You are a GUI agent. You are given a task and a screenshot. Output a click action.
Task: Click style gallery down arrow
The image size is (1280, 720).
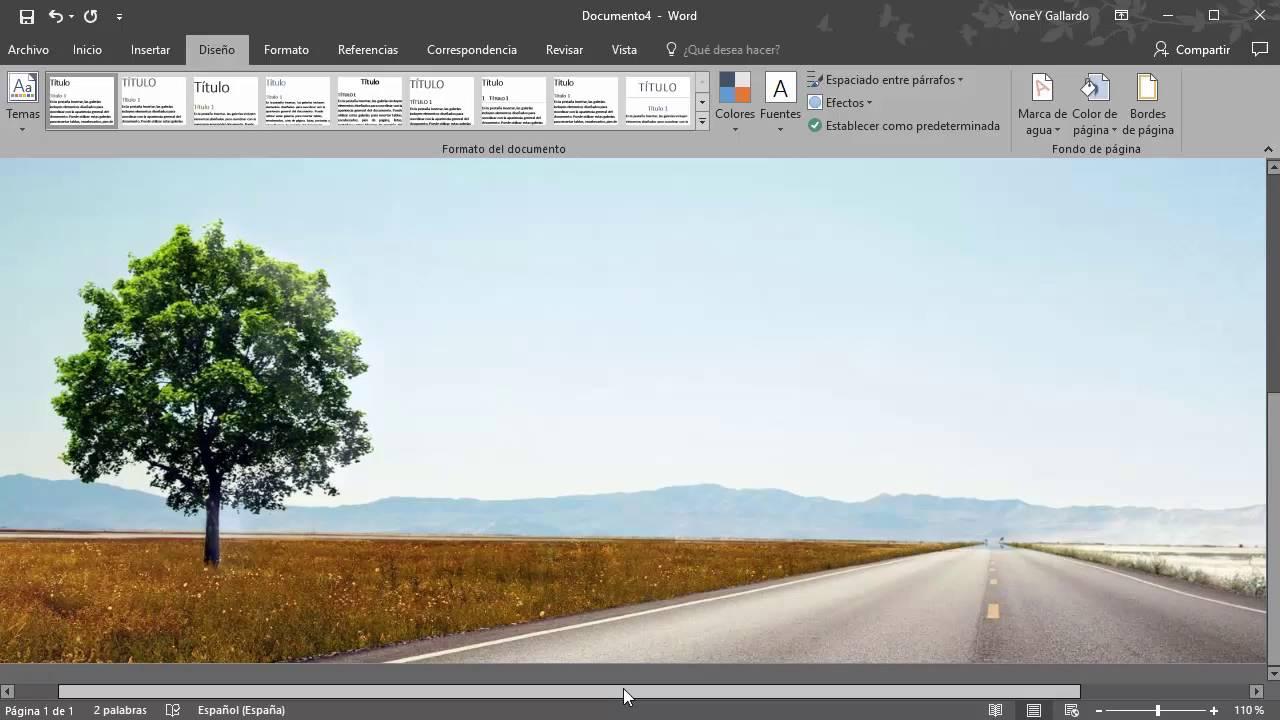702,102
